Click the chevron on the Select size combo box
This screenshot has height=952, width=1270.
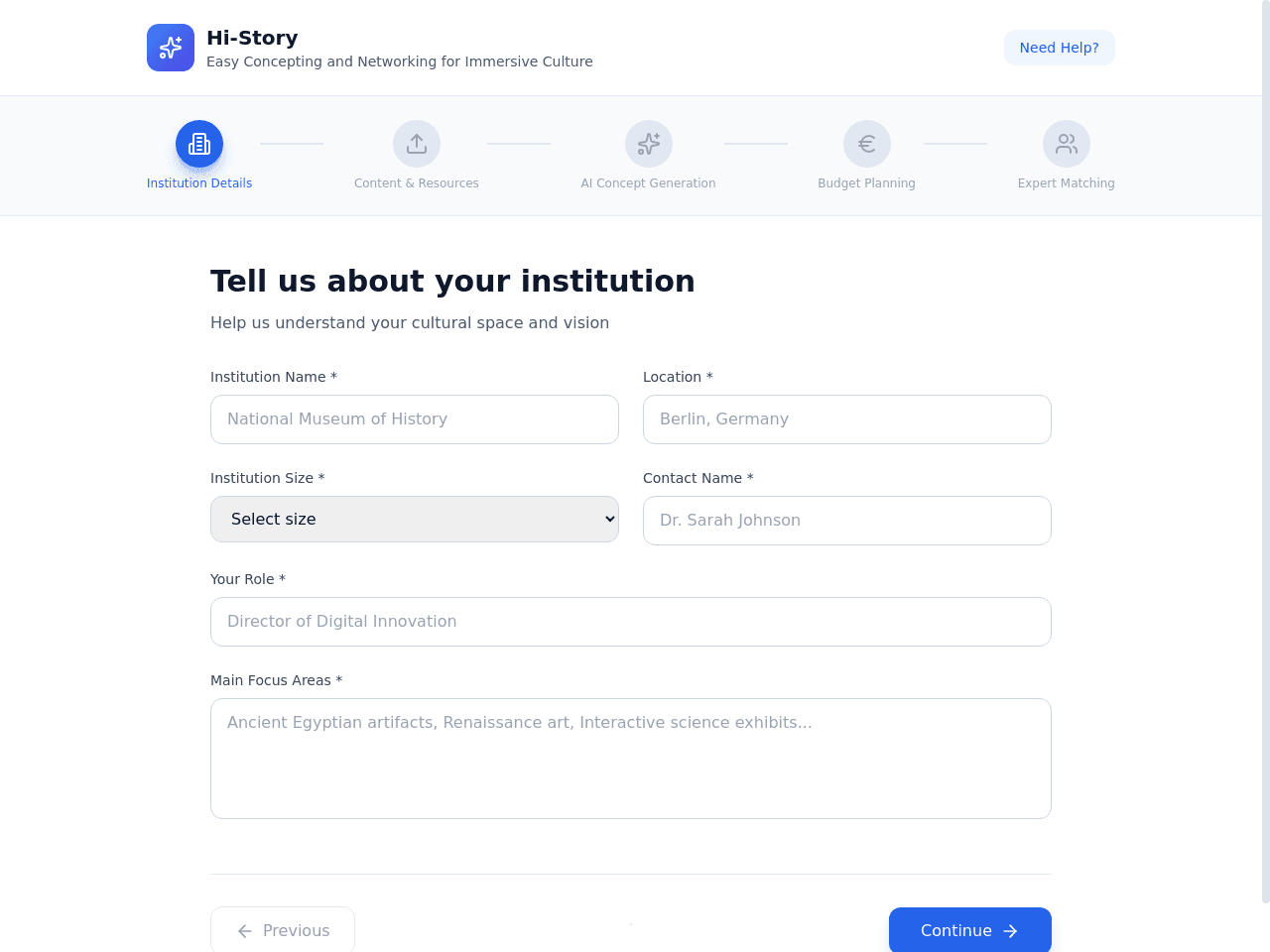tap(610, 520)
